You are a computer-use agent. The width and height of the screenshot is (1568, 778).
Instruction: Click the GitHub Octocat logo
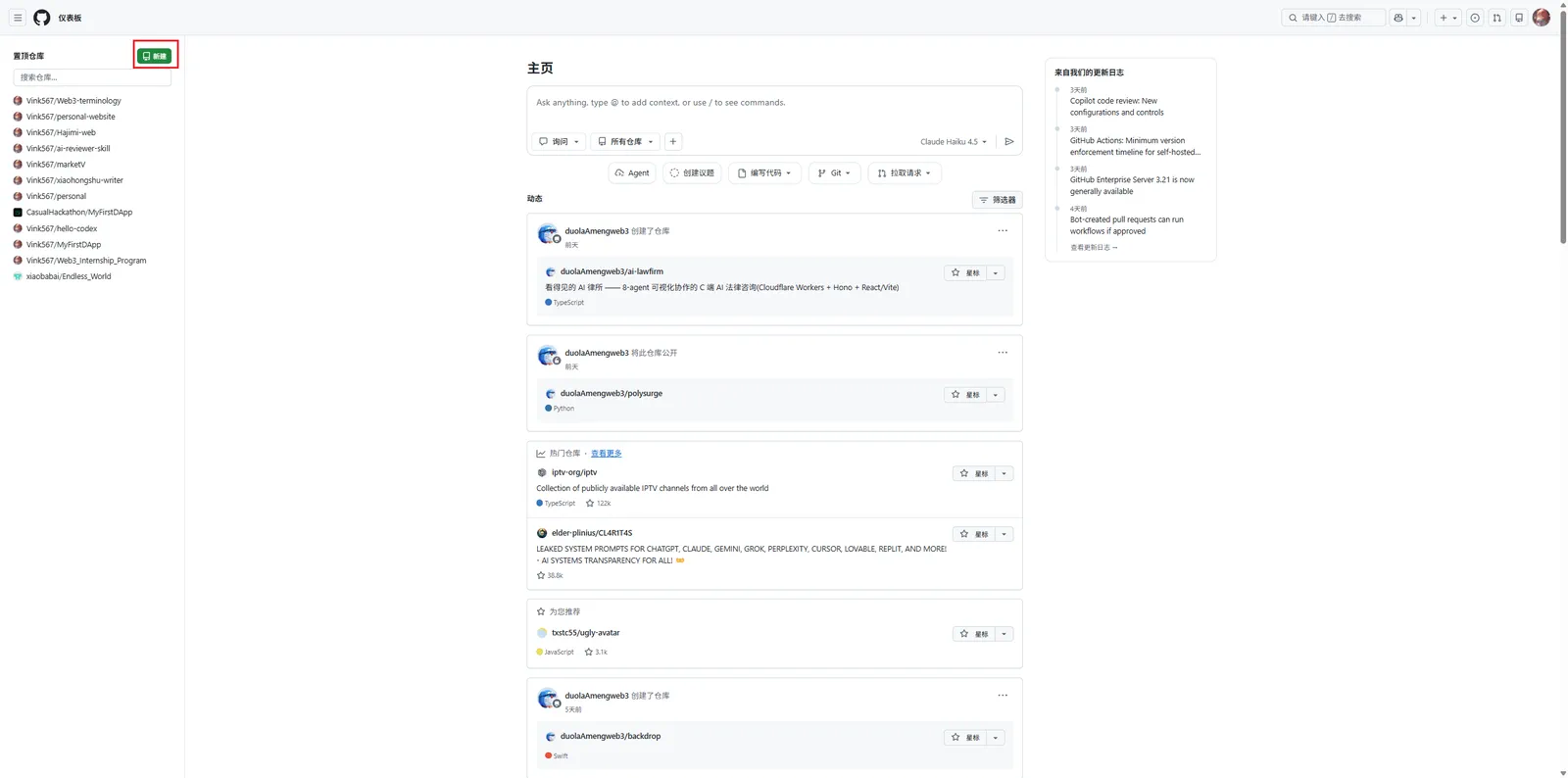(42, 18)
